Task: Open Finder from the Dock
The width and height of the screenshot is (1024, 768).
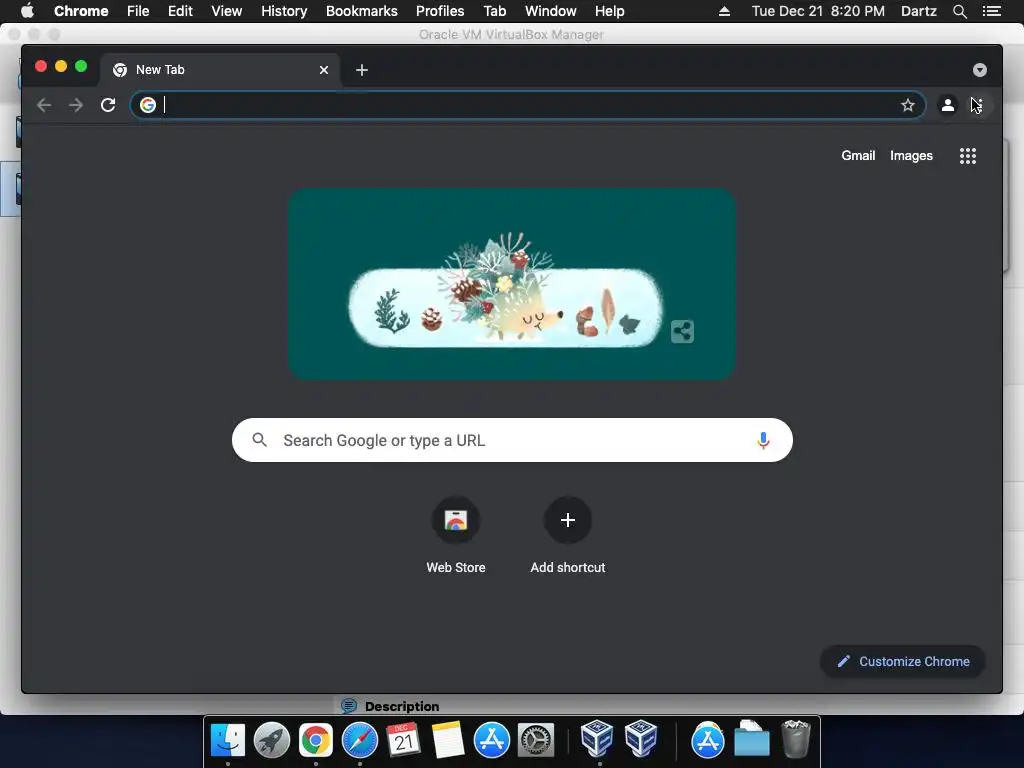Action: pyautogui.click(x=228, y=740)
